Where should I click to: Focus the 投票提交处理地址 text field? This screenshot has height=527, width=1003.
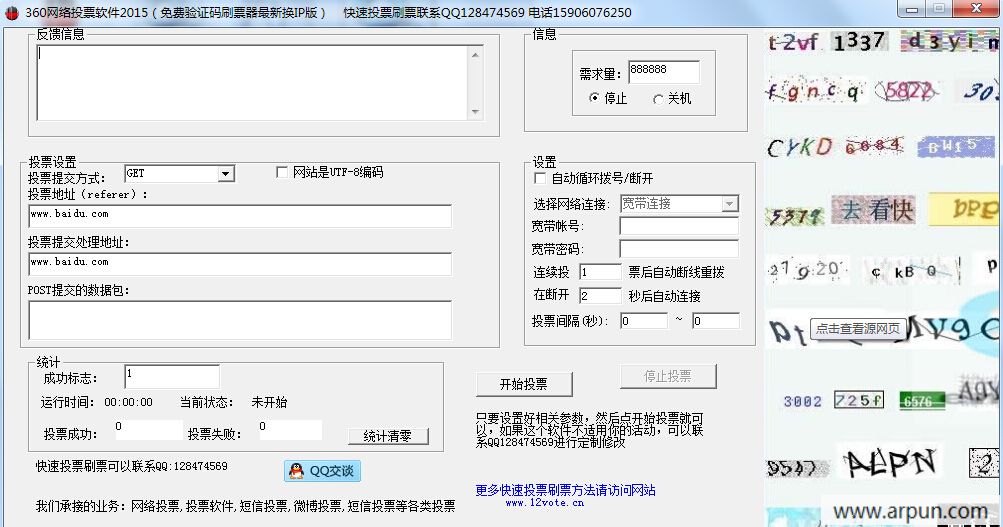click(240, 264)
